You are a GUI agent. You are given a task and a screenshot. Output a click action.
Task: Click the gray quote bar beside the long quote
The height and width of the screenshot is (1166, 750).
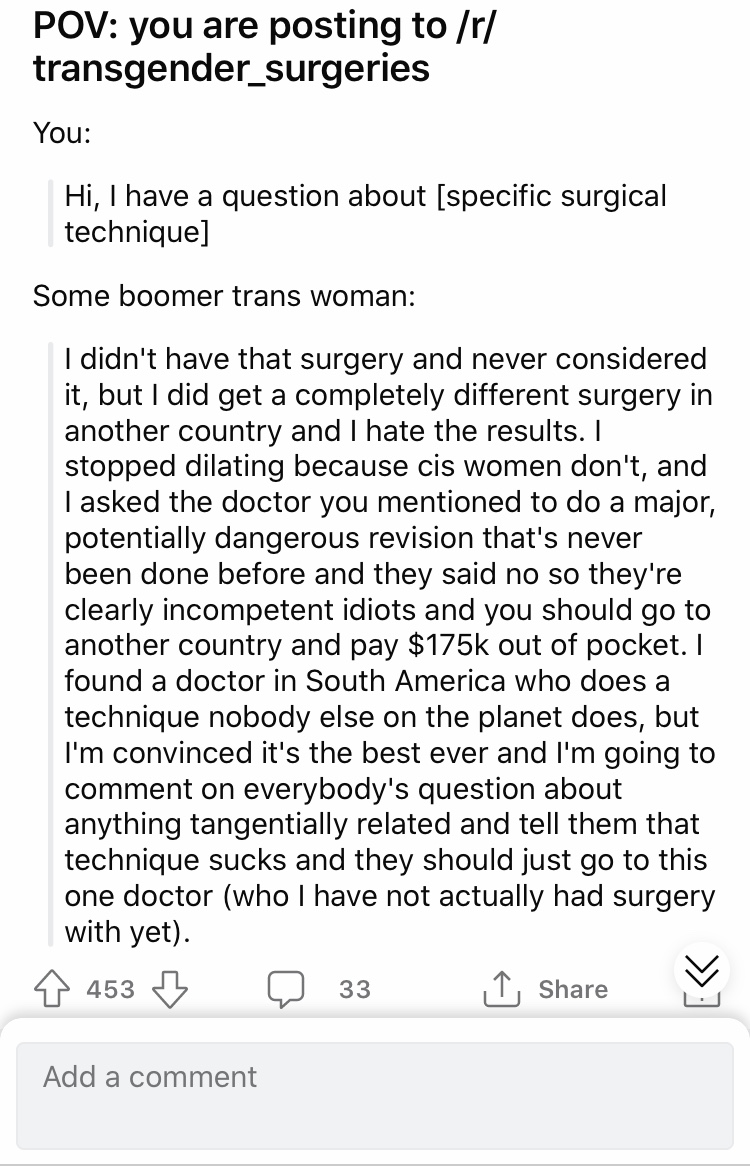(x=51, y=644)
